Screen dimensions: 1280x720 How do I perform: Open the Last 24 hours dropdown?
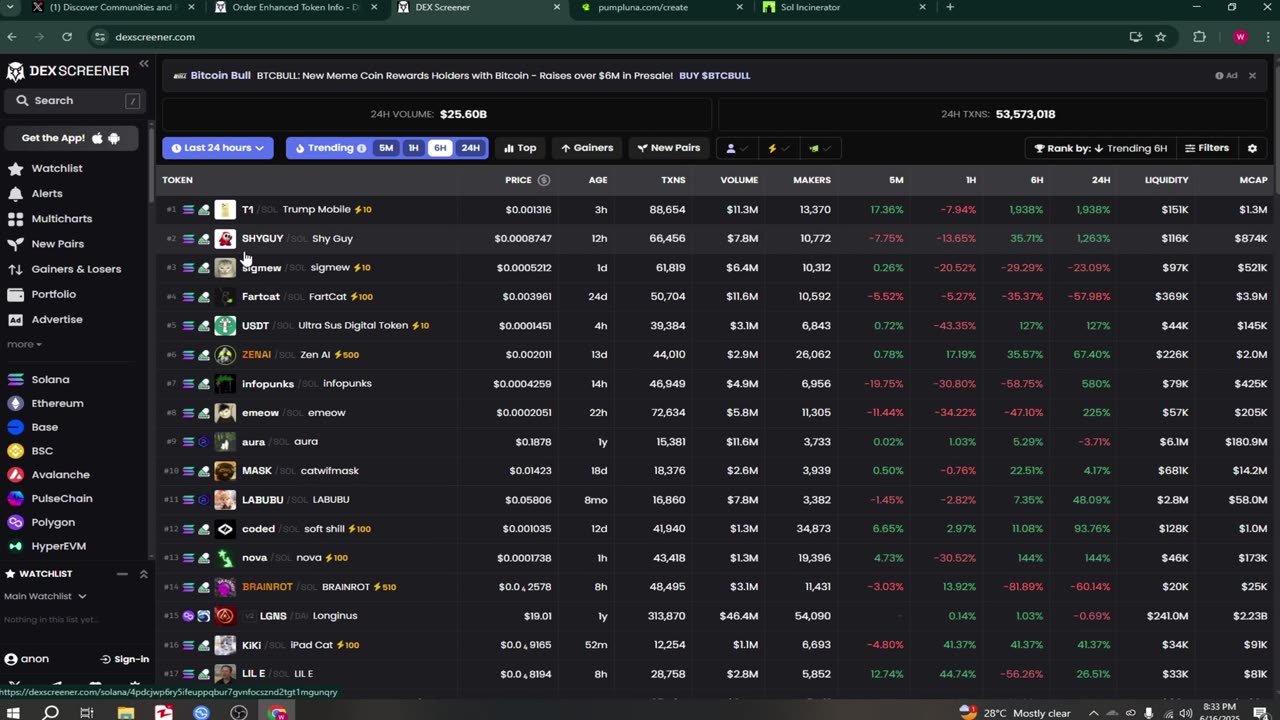point(217,148)
